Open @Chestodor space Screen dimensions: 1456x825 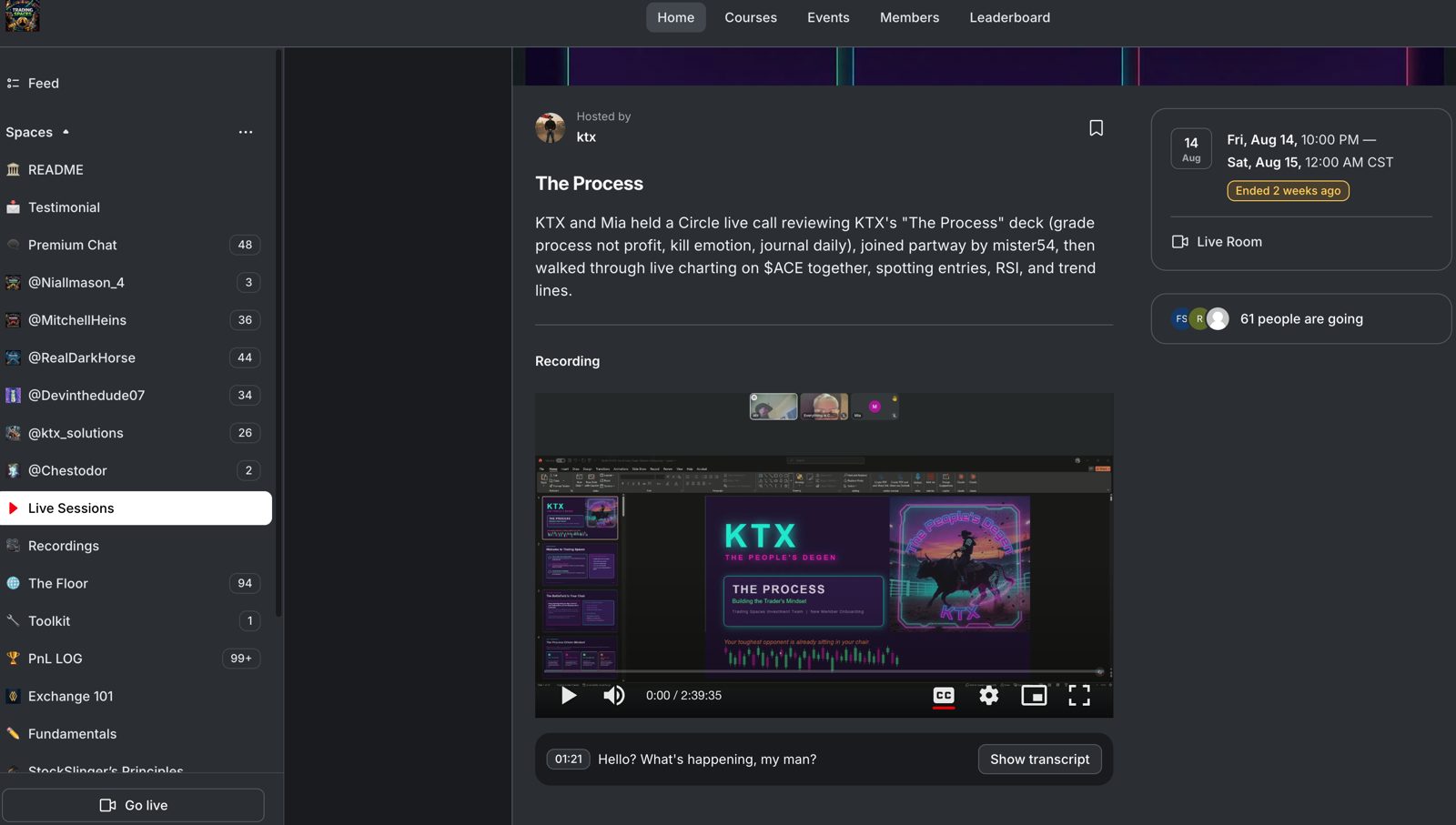pyautogui.click(x=136, y=470)
